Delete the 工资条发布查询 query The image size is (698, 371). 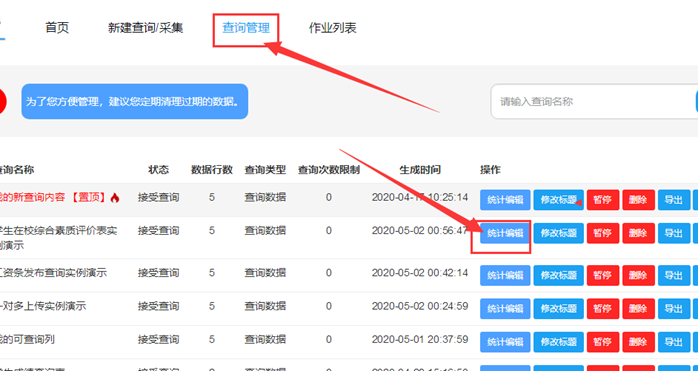638,275
